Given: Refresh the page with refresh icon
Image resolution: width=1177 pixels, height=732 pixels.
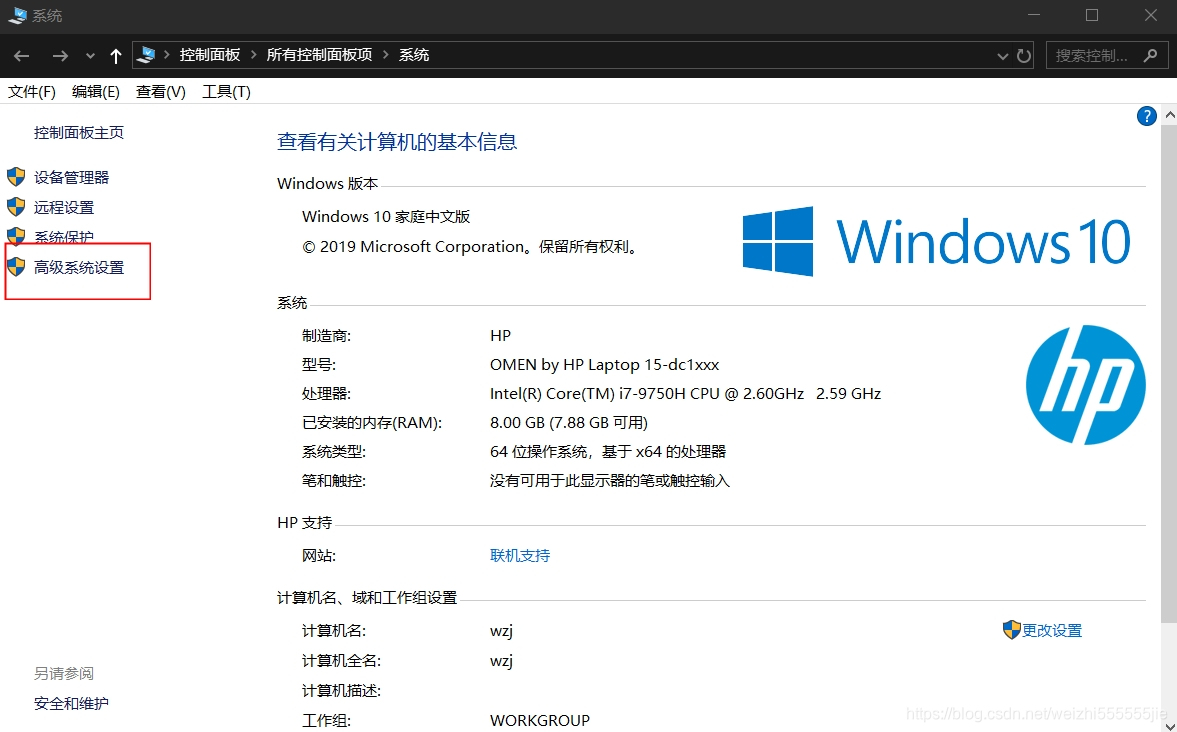Looking at the screenshot, I should (1024, 56).
